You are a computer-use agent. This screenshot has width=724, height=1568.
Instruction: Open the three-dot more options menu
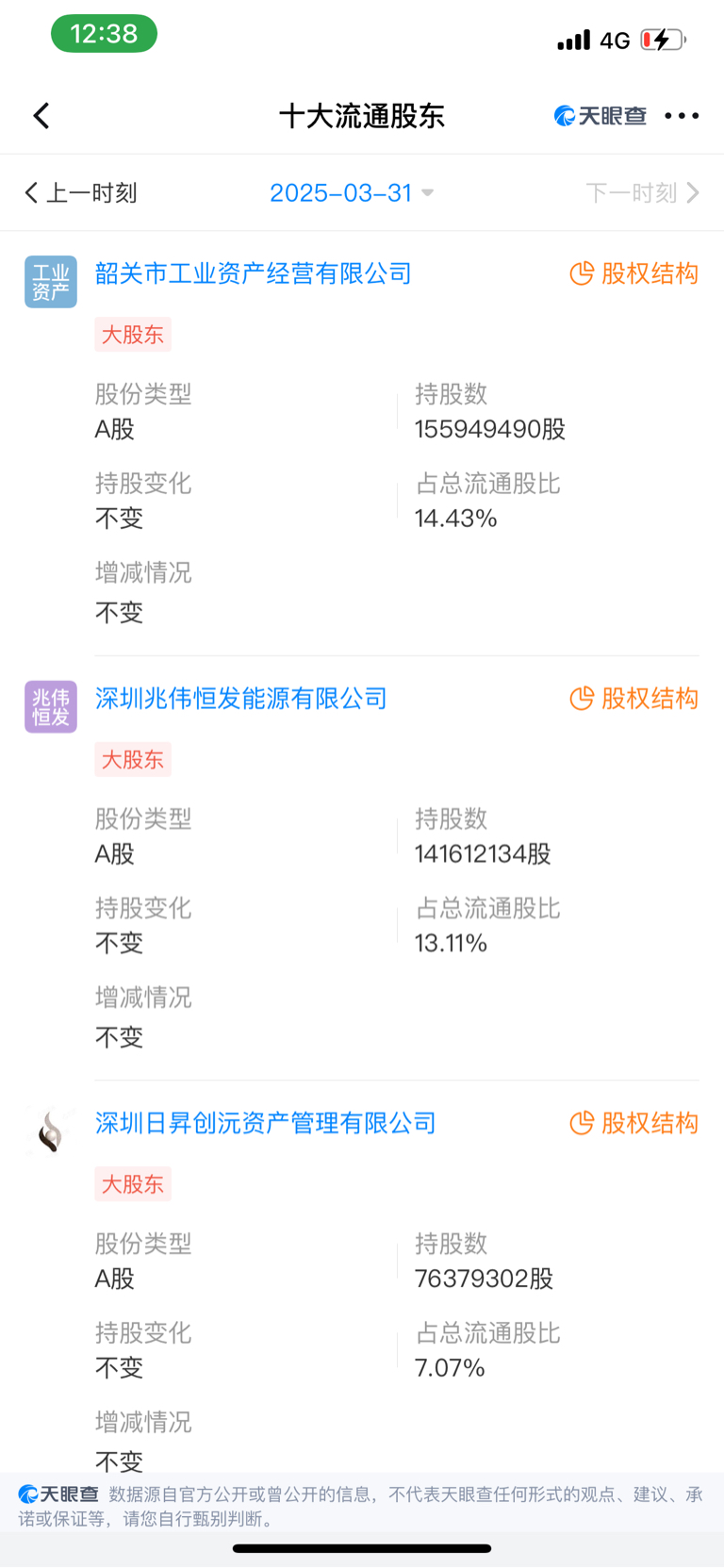tap(682, 116)
